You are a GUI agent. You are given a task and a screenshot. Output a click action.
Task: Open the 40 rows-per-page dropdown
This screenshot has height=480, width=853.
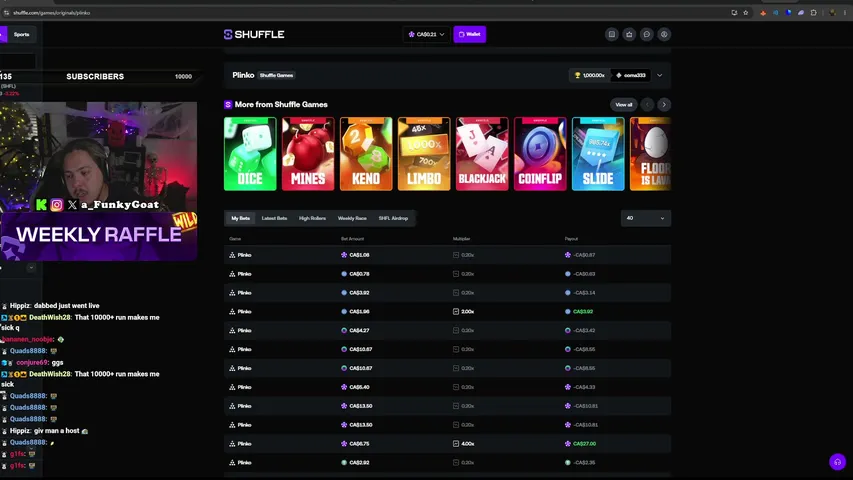tap(646, 218)
